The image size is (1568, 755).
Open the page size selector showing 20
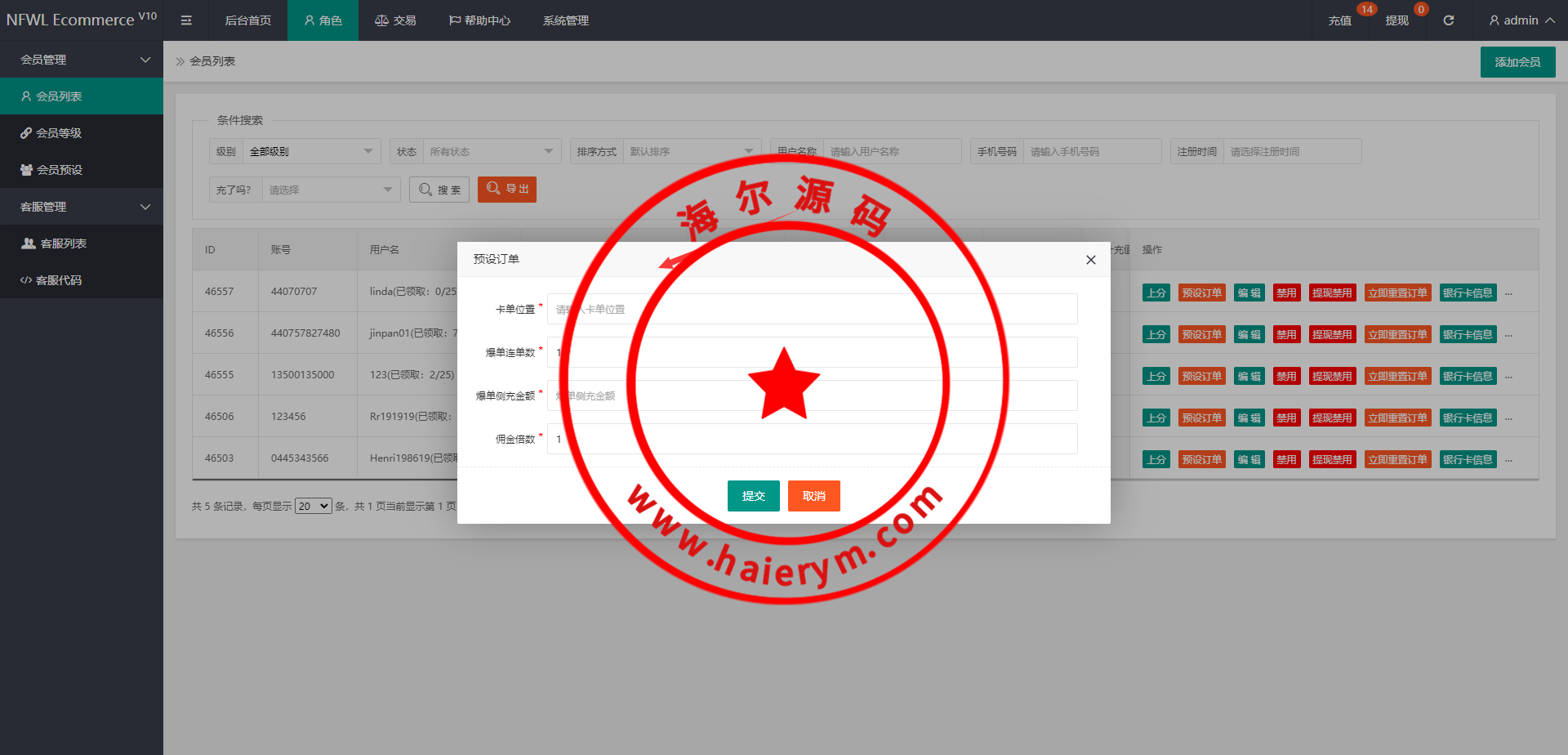point(314,507)
